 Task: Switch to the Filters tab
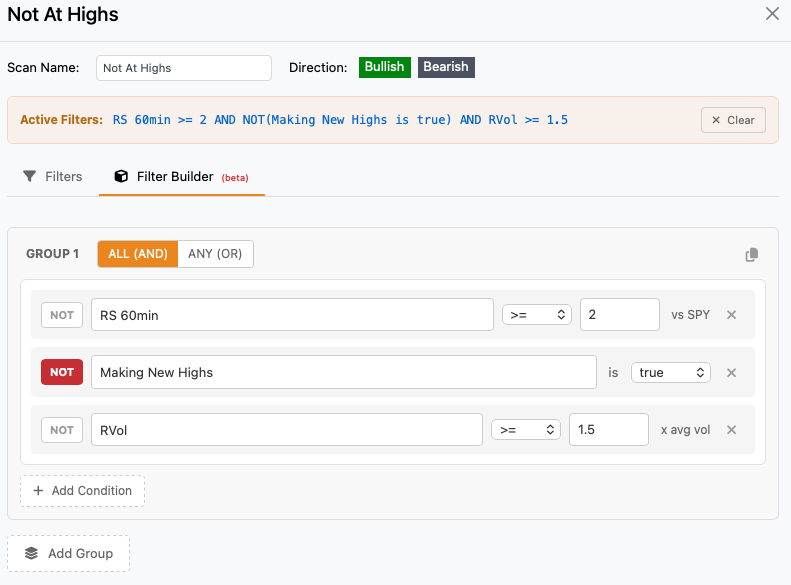point(53,176)
